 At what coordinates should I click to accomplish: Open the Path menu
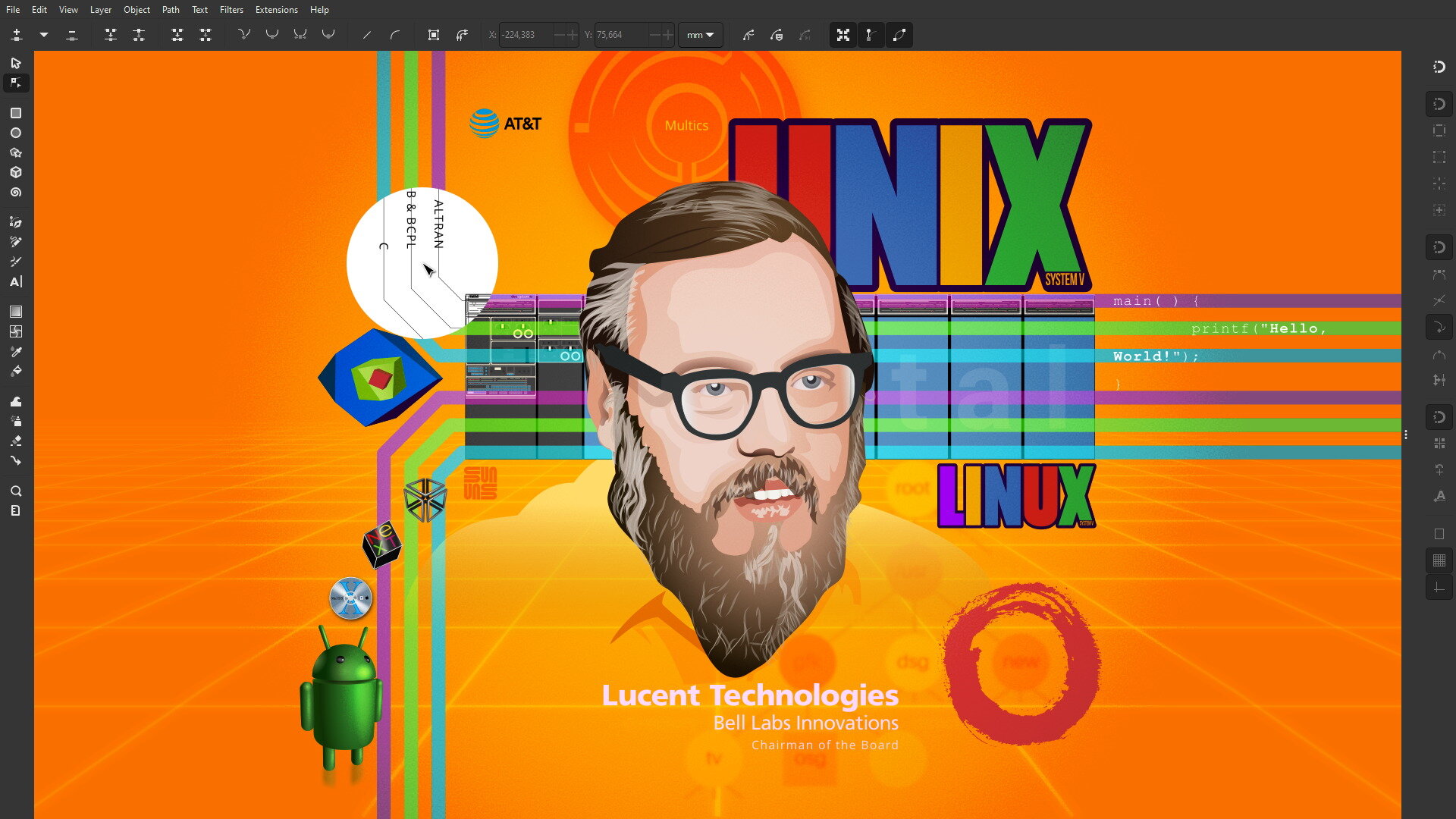(x=171, y=10)
